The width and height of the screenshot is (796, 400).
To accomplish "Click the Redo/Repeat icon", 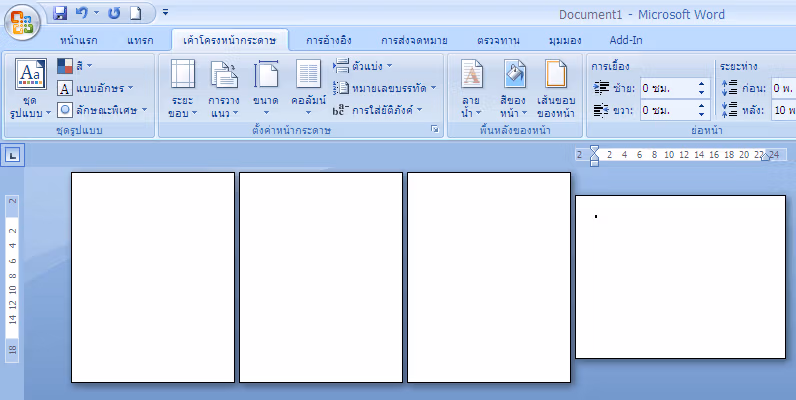I will [x=114, y=13].
